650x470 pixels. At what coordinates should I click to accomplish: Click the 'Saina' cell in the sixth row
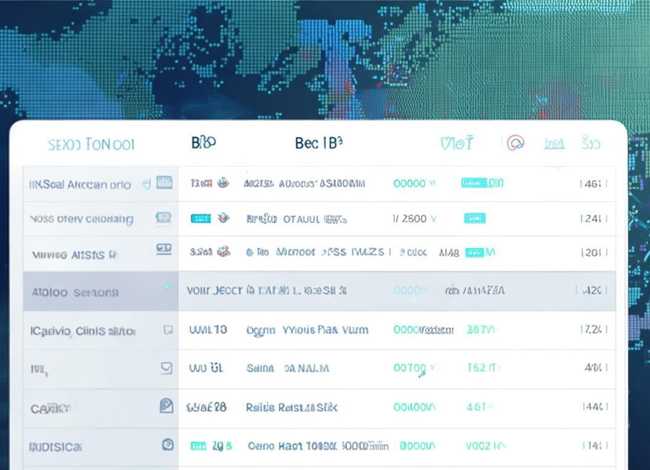[260, 368]
